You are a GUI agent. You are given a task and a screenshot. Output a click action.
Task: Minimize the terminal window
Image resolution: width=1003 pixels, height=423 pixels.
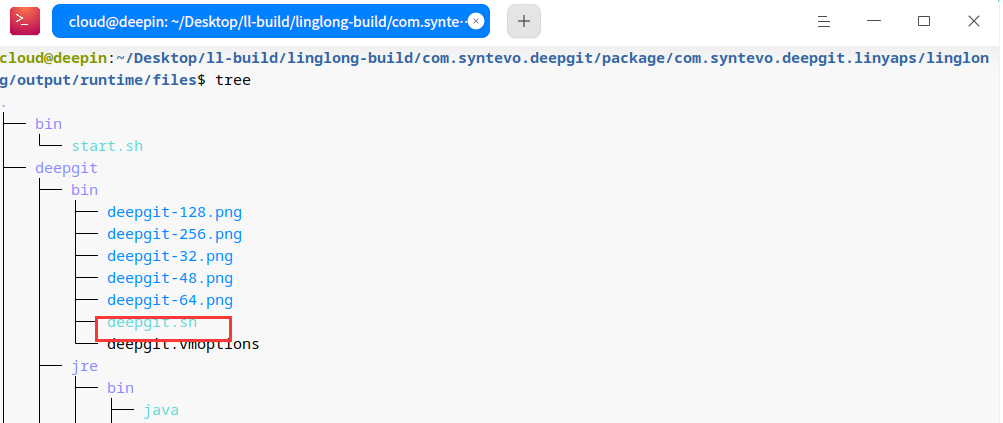[874, 21]
